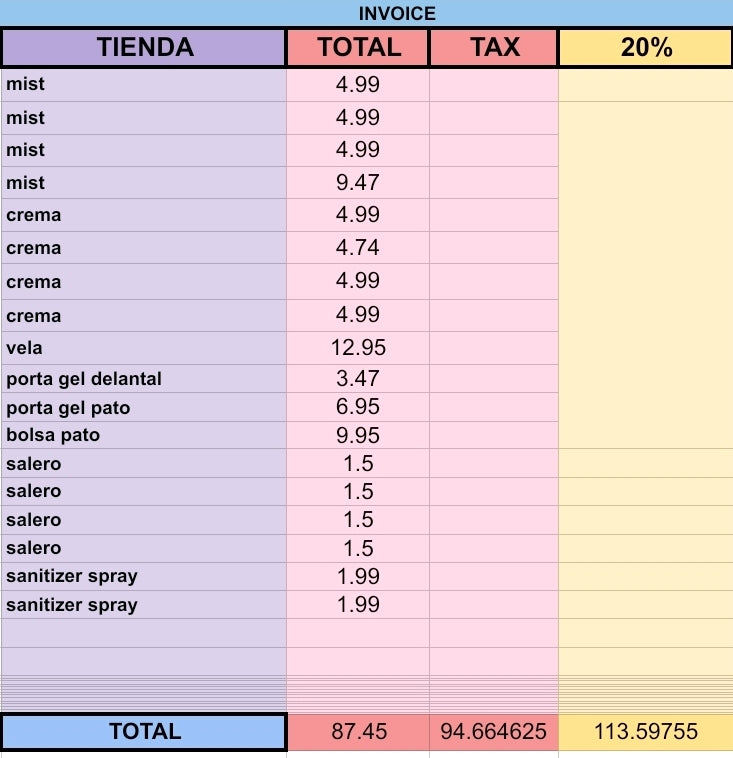Viewport: 733px width, 758px height.
Task: Select the 20% header cell
Action: coord(645,47)
